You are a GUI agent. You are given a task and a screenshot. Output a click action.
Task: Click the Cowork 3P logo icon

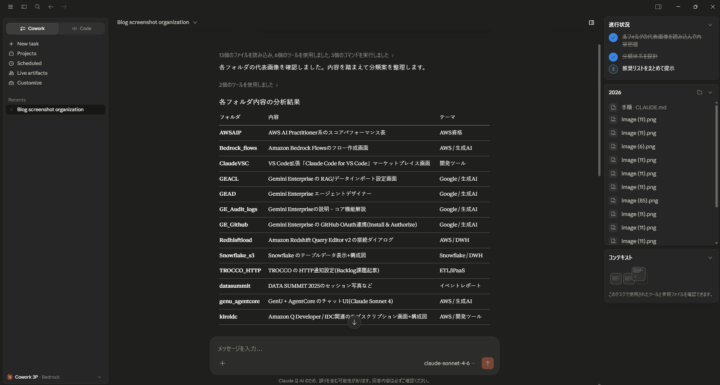10,377
